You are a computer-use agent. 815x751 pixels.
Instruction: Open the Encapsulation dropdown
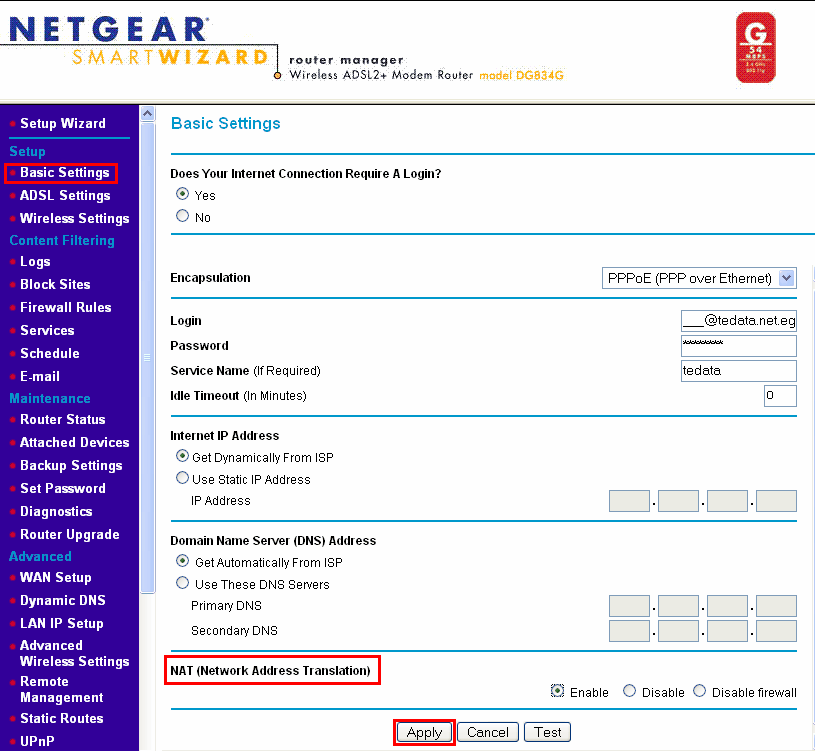tap(699, 278)
